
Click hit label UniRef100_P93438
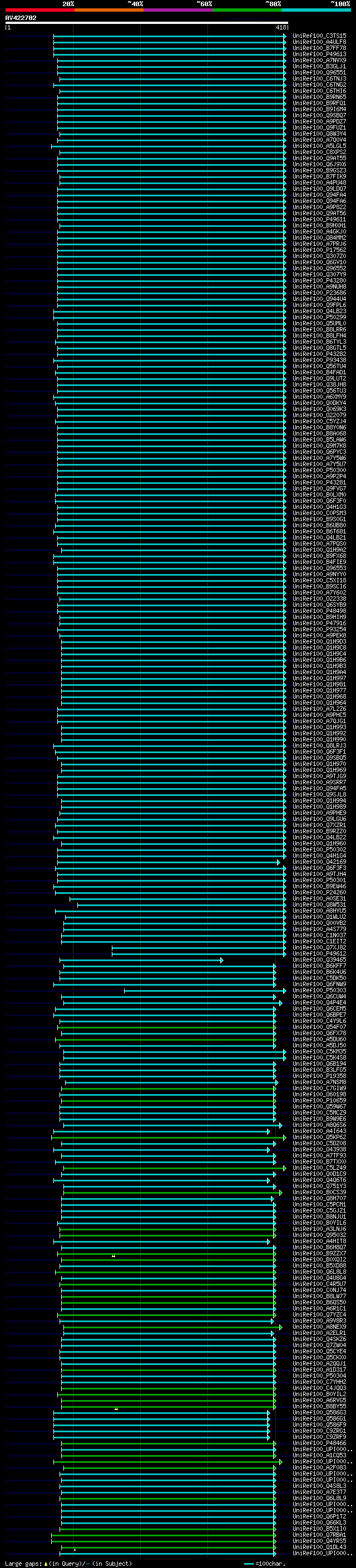(x=319, y=360)
